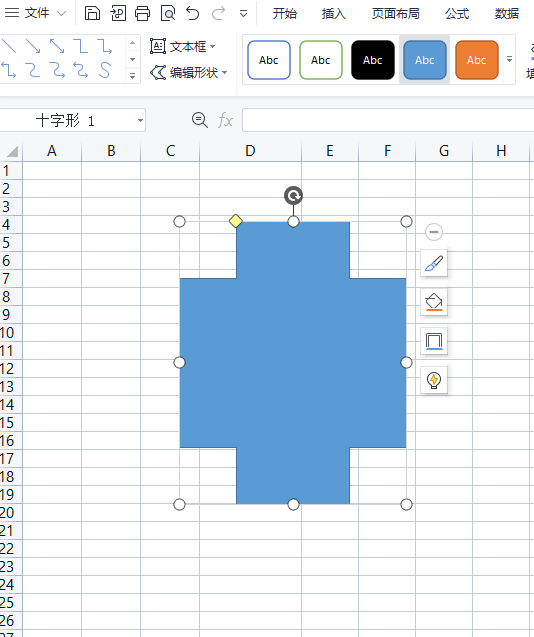Click the Undo arrow
This screenshot has height=637, width=534.
(x=193, y=13)
